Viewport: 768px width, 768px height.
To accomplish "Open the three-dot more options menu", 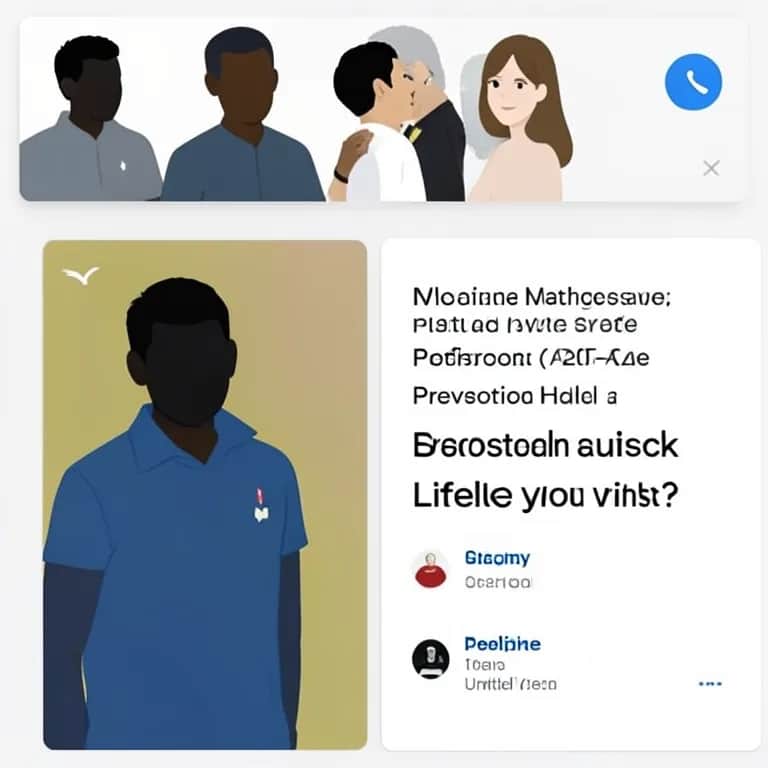I will [710, 683].
